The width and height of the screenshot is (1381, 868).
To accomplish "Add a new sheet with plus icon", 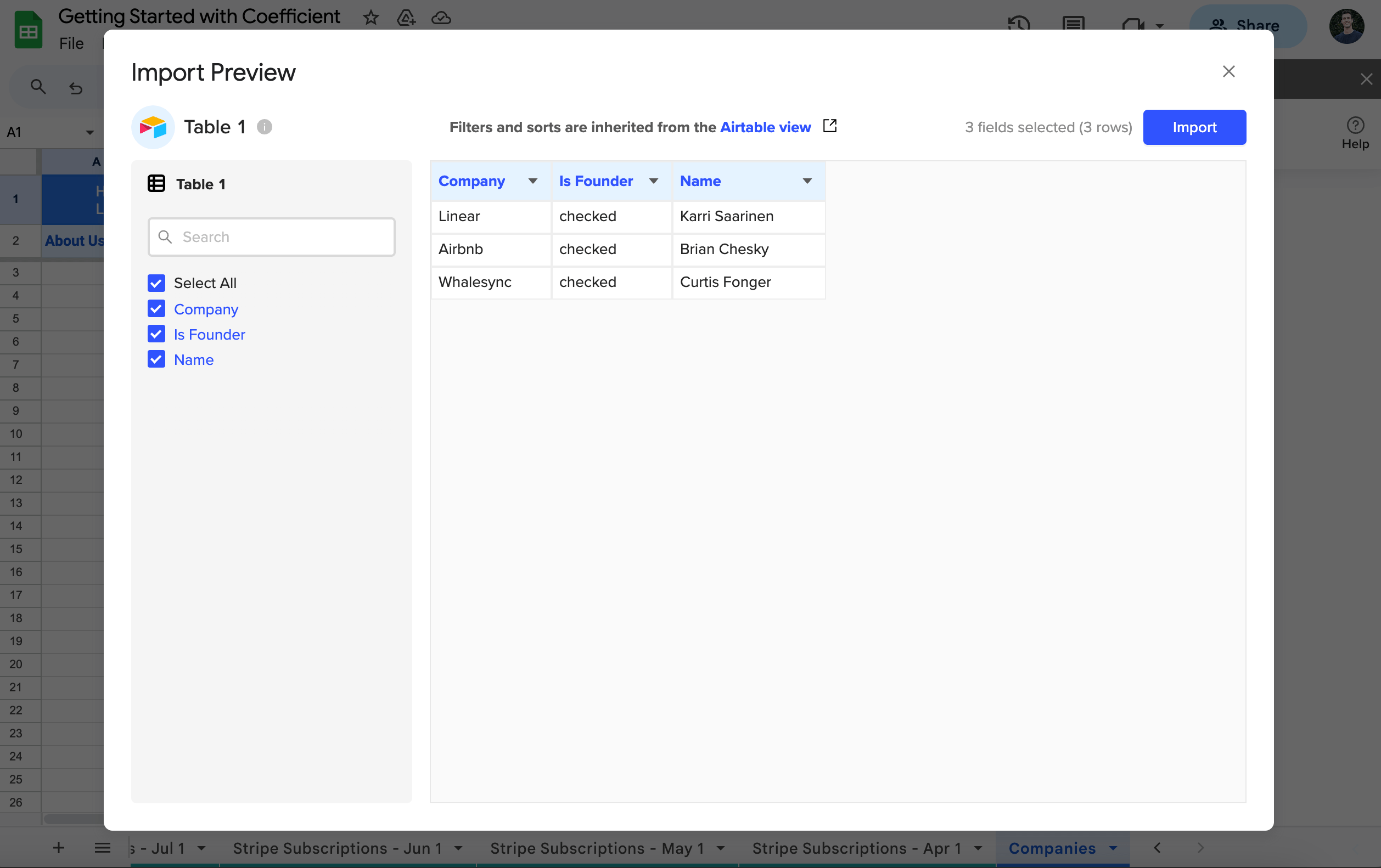I will (x=59, y=847).
